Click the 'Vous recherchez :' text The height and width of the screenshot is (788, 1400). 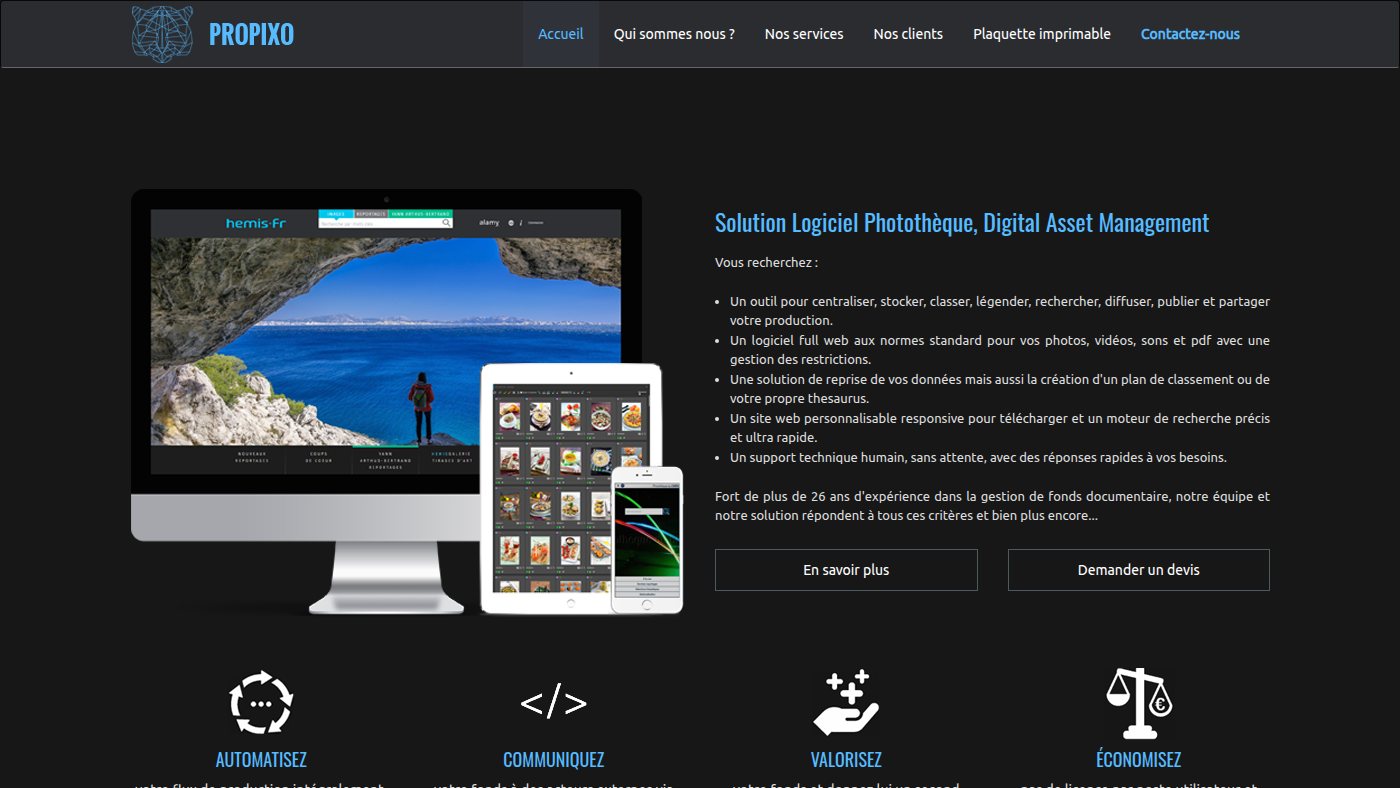click(766, 263)
